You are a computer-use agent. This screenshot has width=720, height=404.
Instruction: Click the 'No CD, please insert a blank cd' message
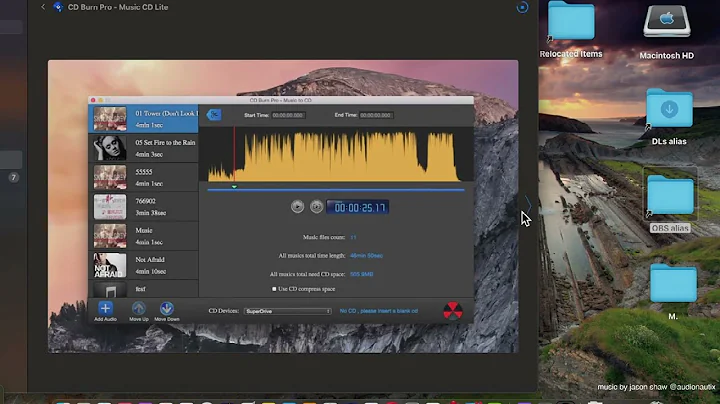click(379, 311)
